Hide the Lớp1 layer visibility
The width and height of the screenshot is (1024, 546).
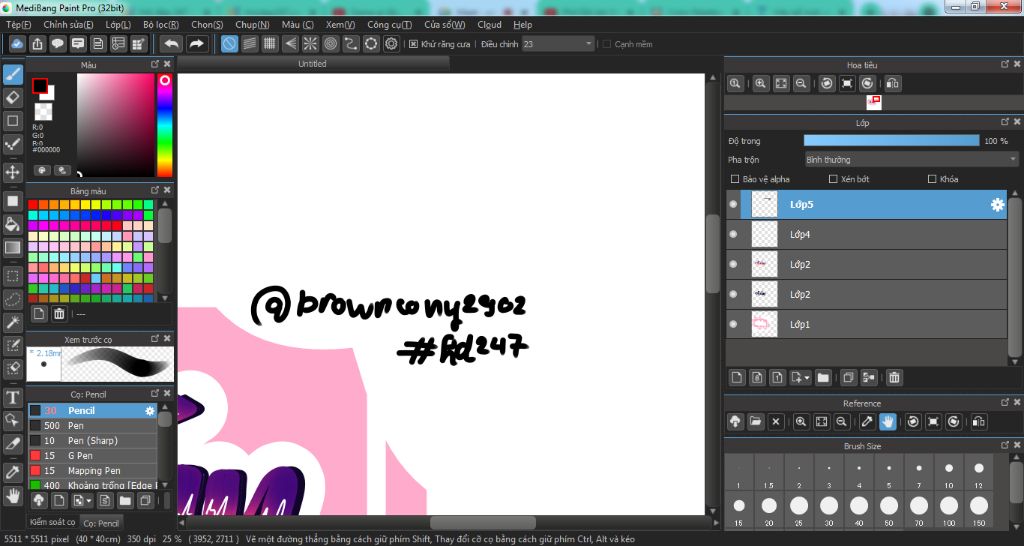coord(733,325)
